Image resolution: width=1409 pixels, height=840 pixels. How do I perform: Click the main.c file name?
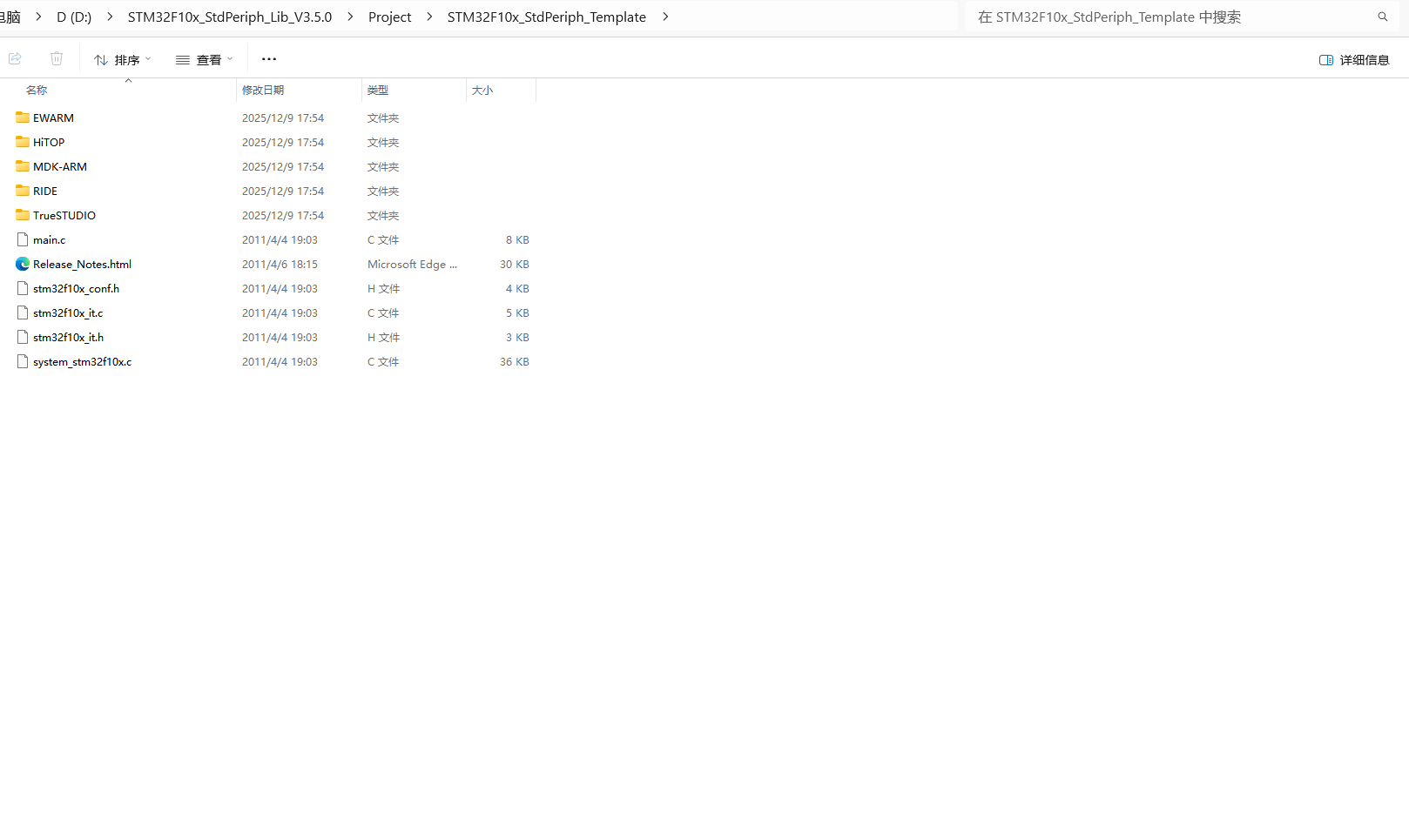pos(50,239)
